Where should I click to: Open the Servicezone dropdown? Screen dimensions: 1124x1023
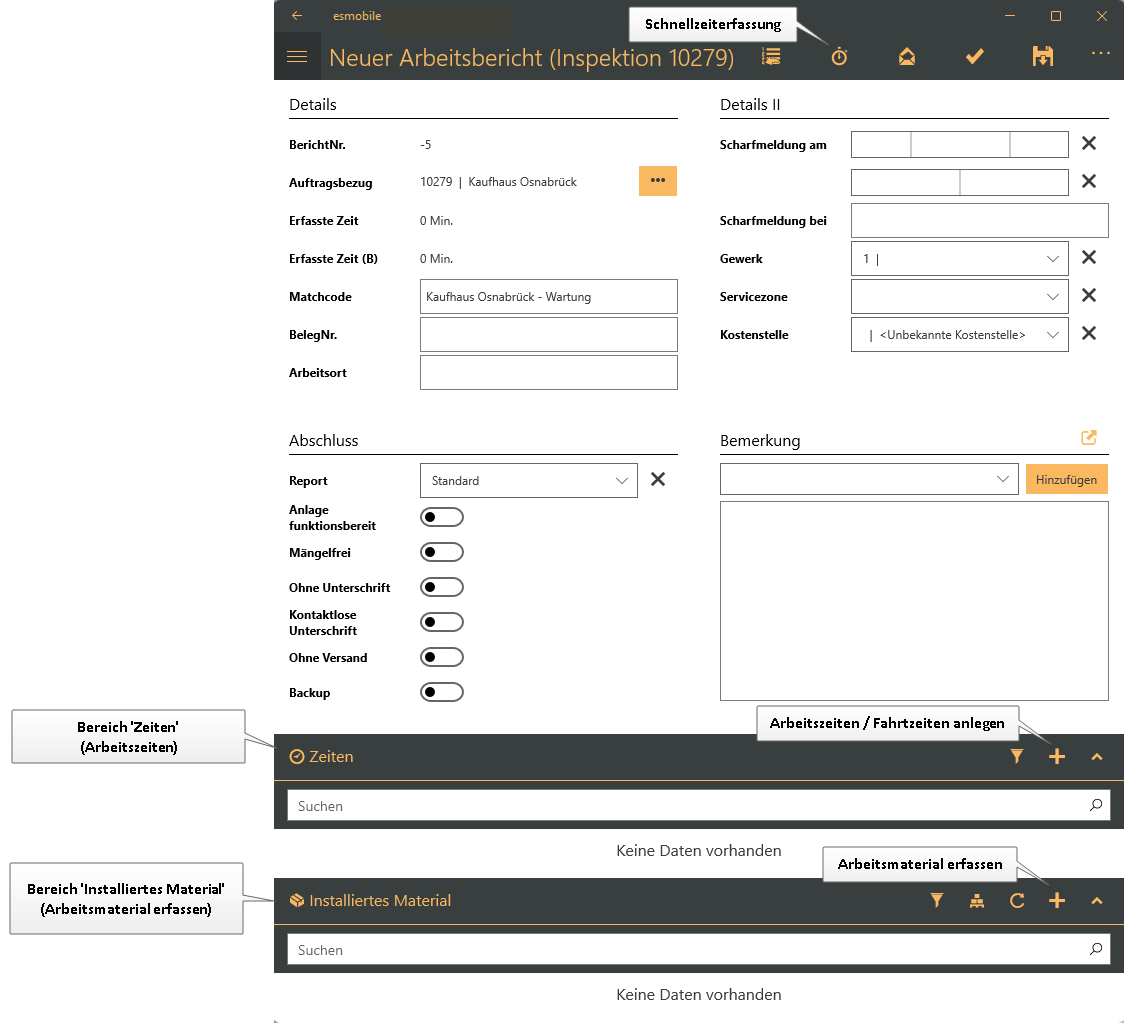tap(959, 296)
